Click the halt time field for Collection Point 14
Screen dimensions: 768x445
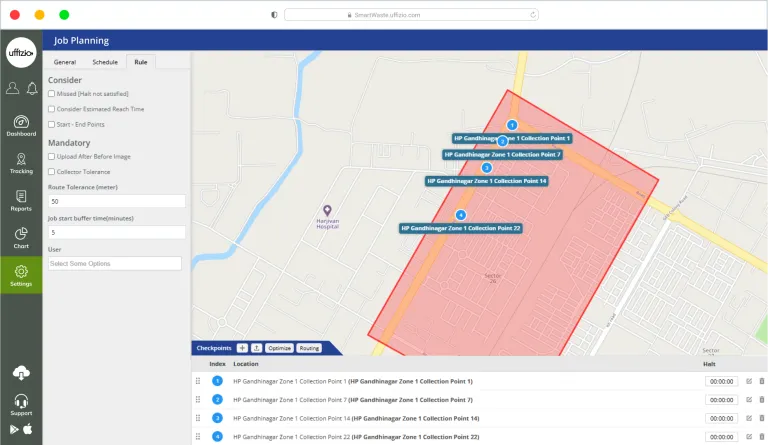tap(721, 418)
